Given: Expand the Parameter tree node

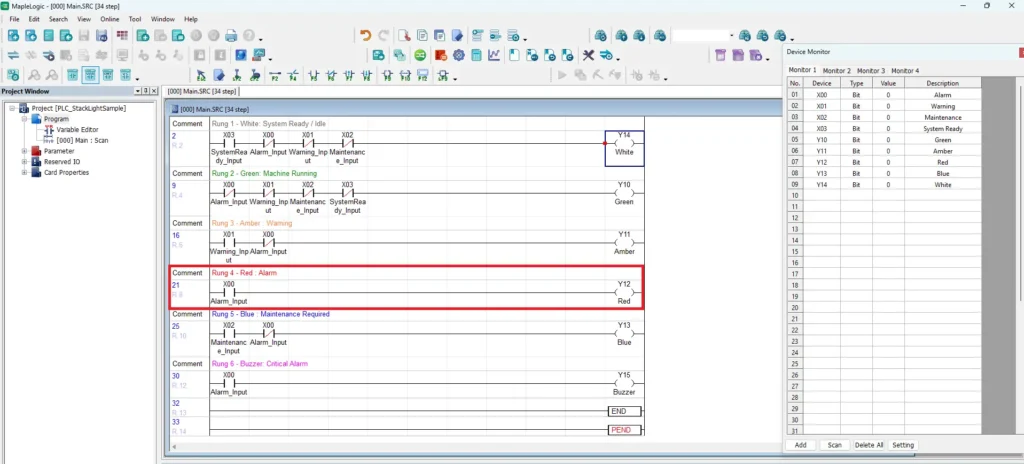Looking at the screenshot, I should click(x=25, y=151).
